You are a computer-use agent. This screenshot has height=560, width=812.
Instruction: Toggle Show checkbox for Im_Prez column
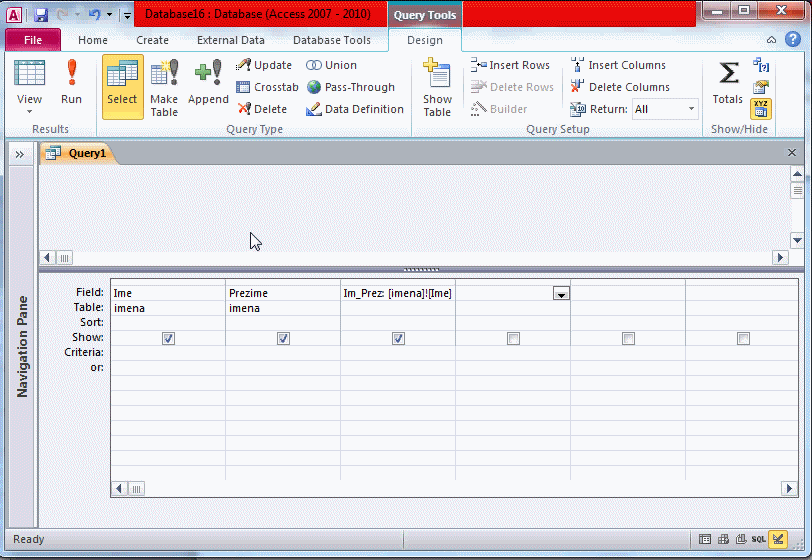398,339
